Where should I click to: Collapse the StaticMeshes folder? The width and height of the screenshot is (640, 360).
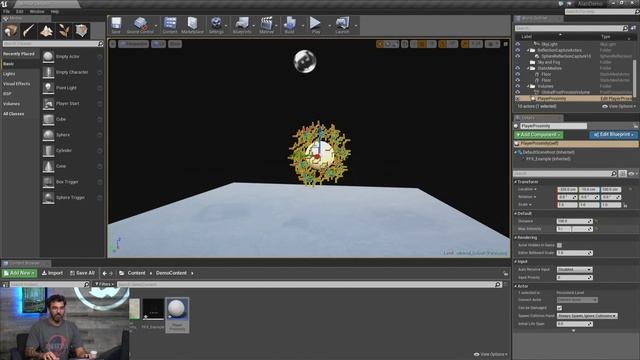click(527, 68)
